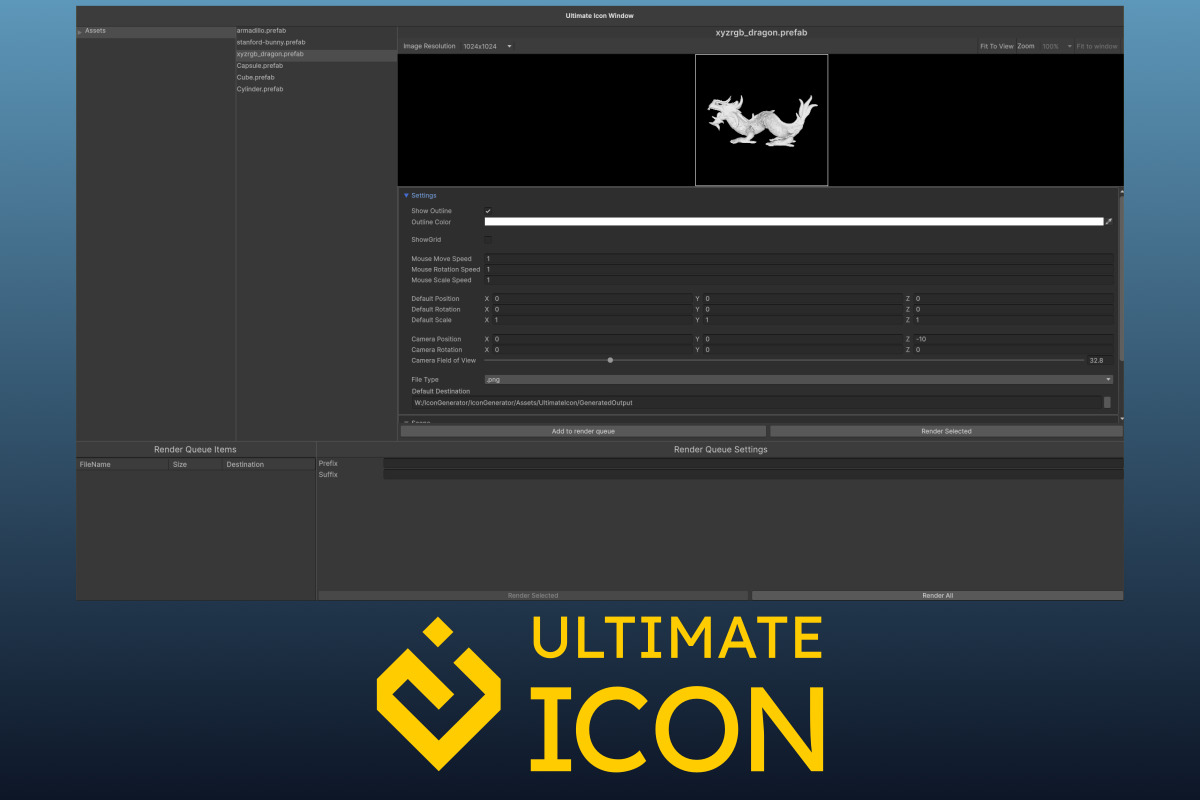Select armadillo.prefab in the file list

(316, 31)
